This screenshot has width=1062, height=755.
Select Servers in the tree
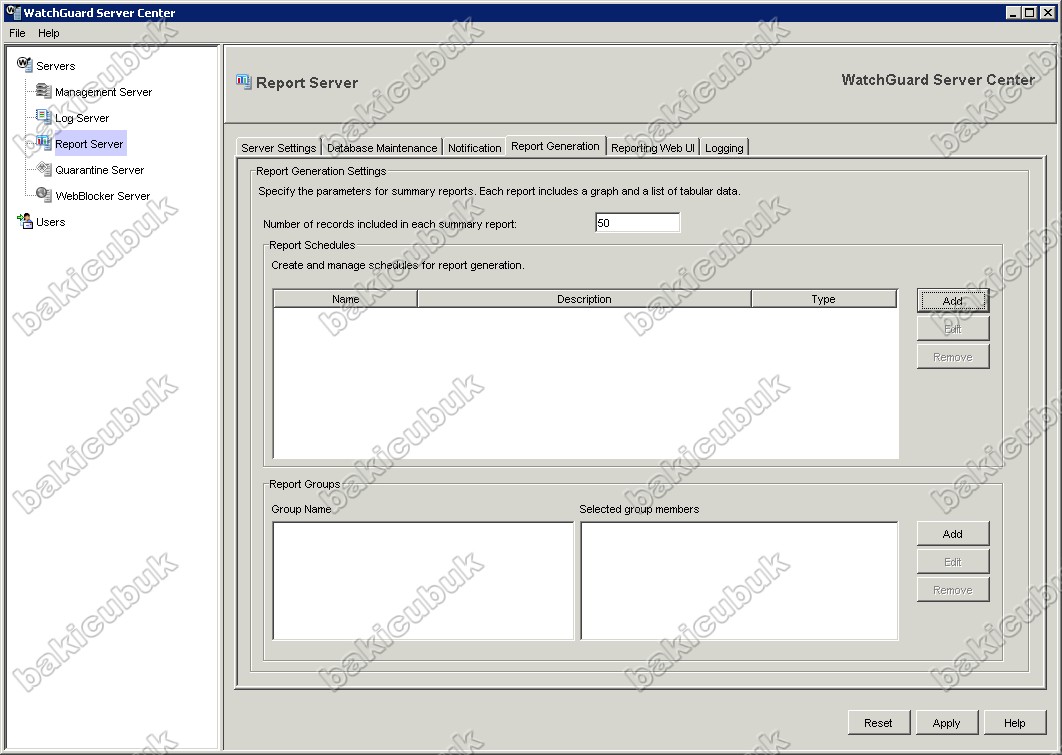coord(56,66)
